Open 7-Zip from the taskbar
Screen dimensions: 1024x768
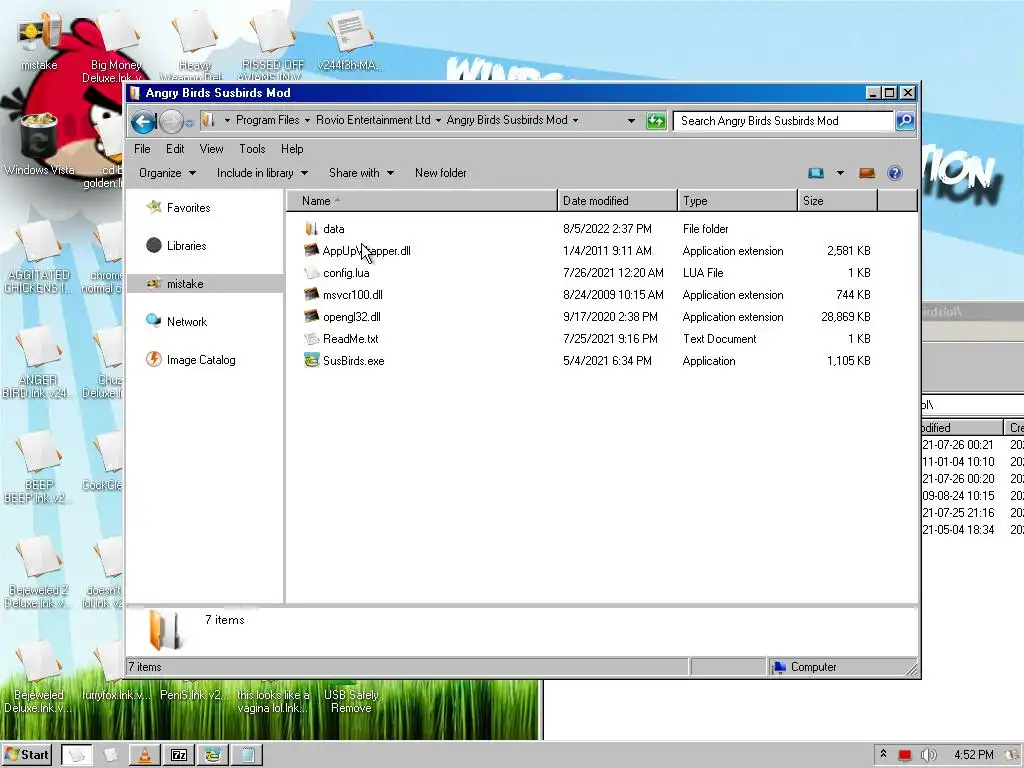(x=179, y=755)
